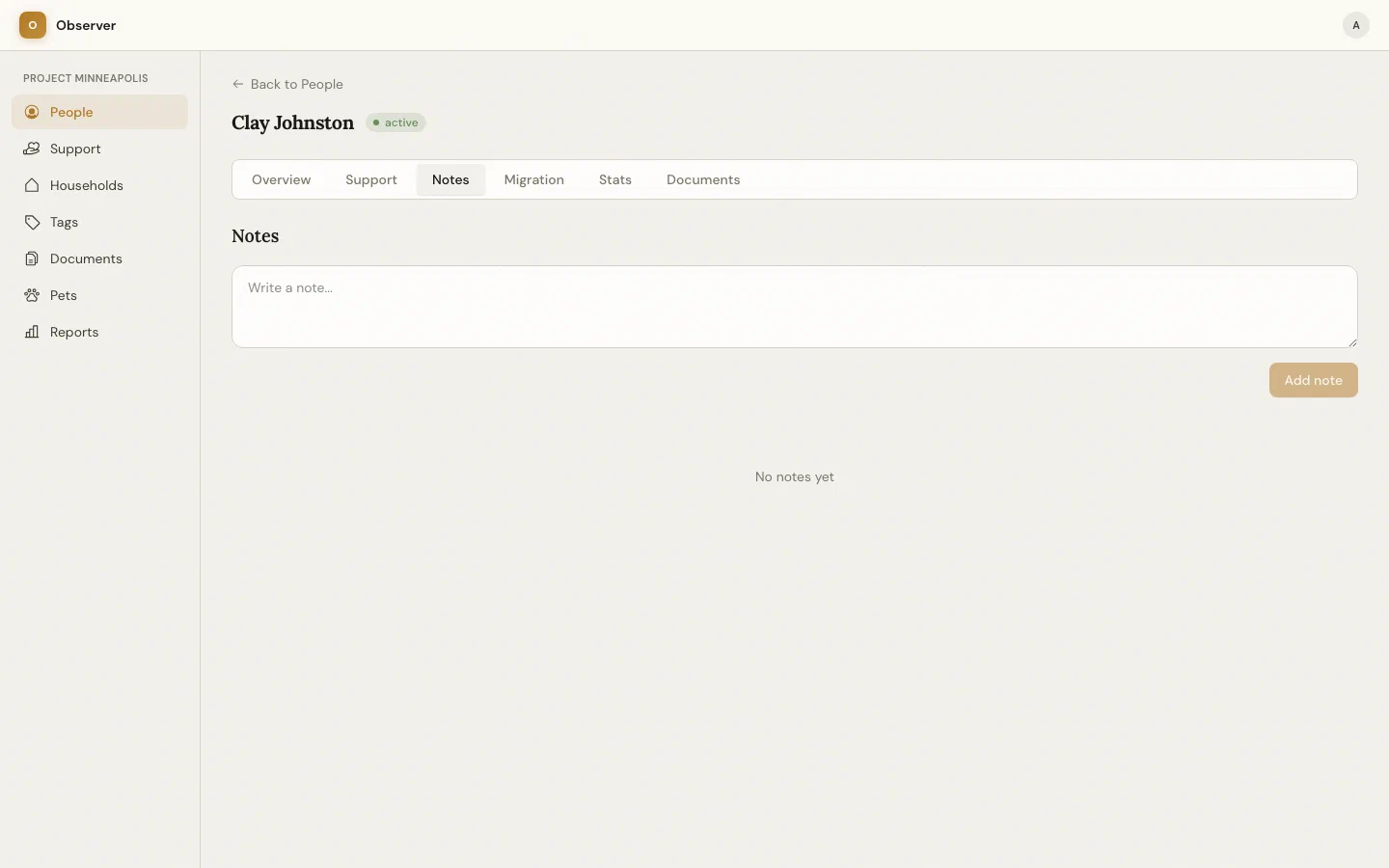Screen dimensions: 1389x868
Task: Click the Documents file icon in sidebar
Action: 32,258
